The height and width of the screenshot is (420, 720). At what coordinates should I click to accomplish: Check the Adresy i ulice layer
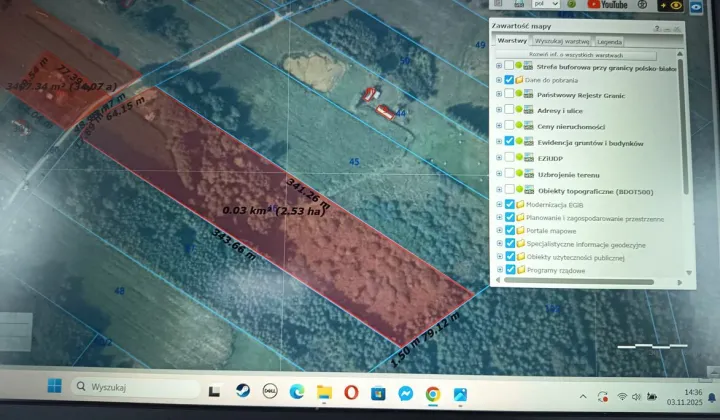(x=509, y=109)
